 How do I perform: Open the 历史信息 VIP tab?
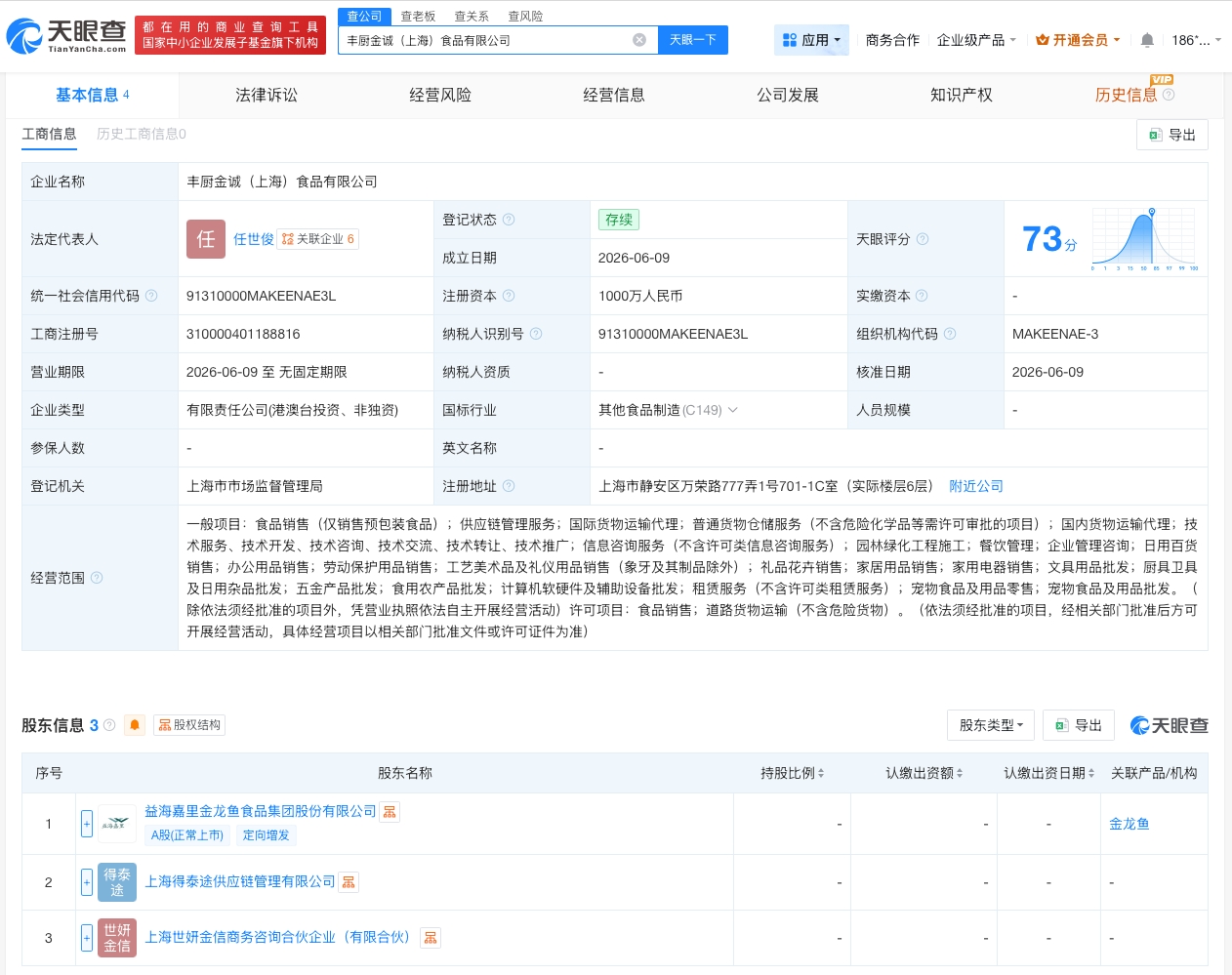(x=1126, y=95)
